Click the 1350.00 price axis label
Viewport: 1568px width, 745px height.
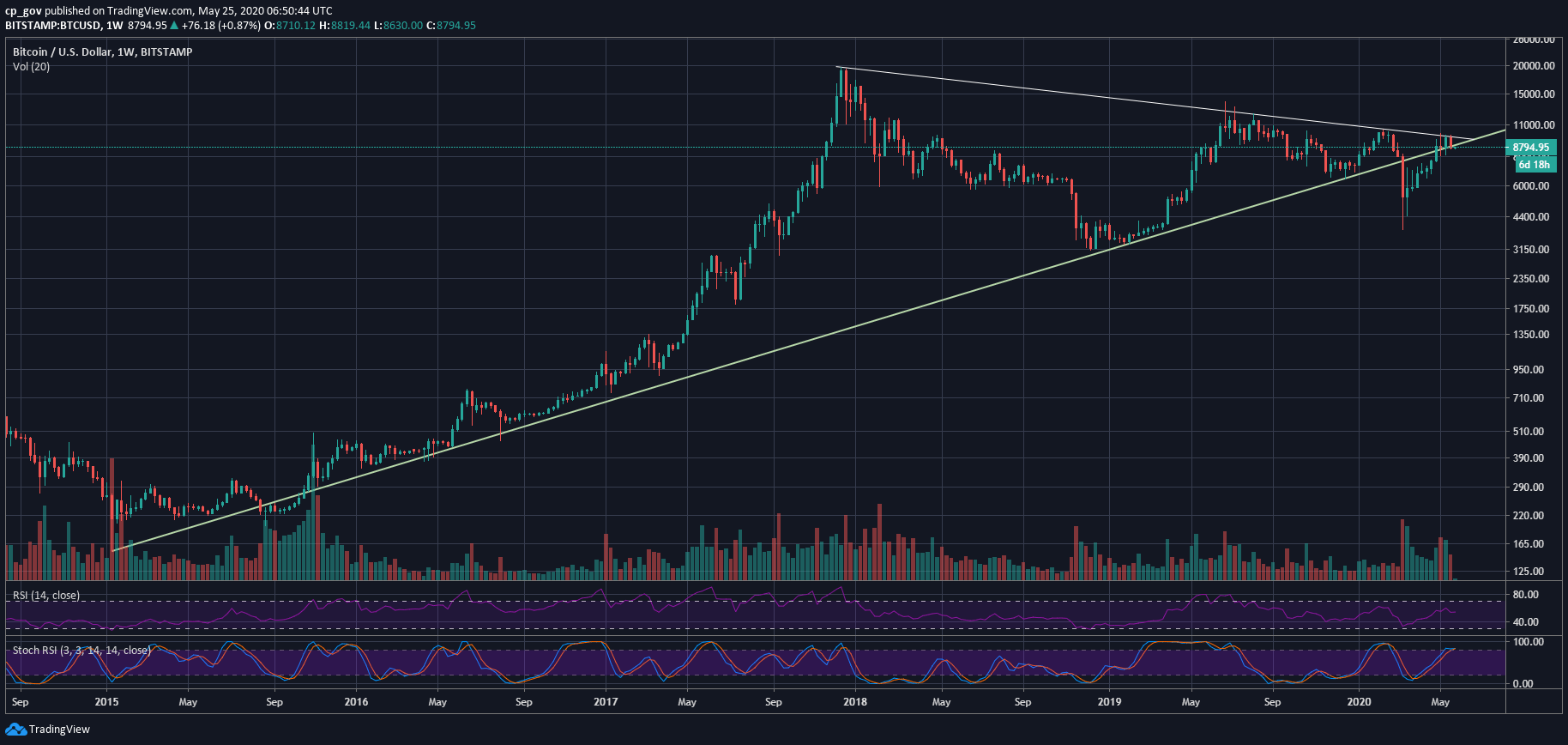coord(1531,335)
